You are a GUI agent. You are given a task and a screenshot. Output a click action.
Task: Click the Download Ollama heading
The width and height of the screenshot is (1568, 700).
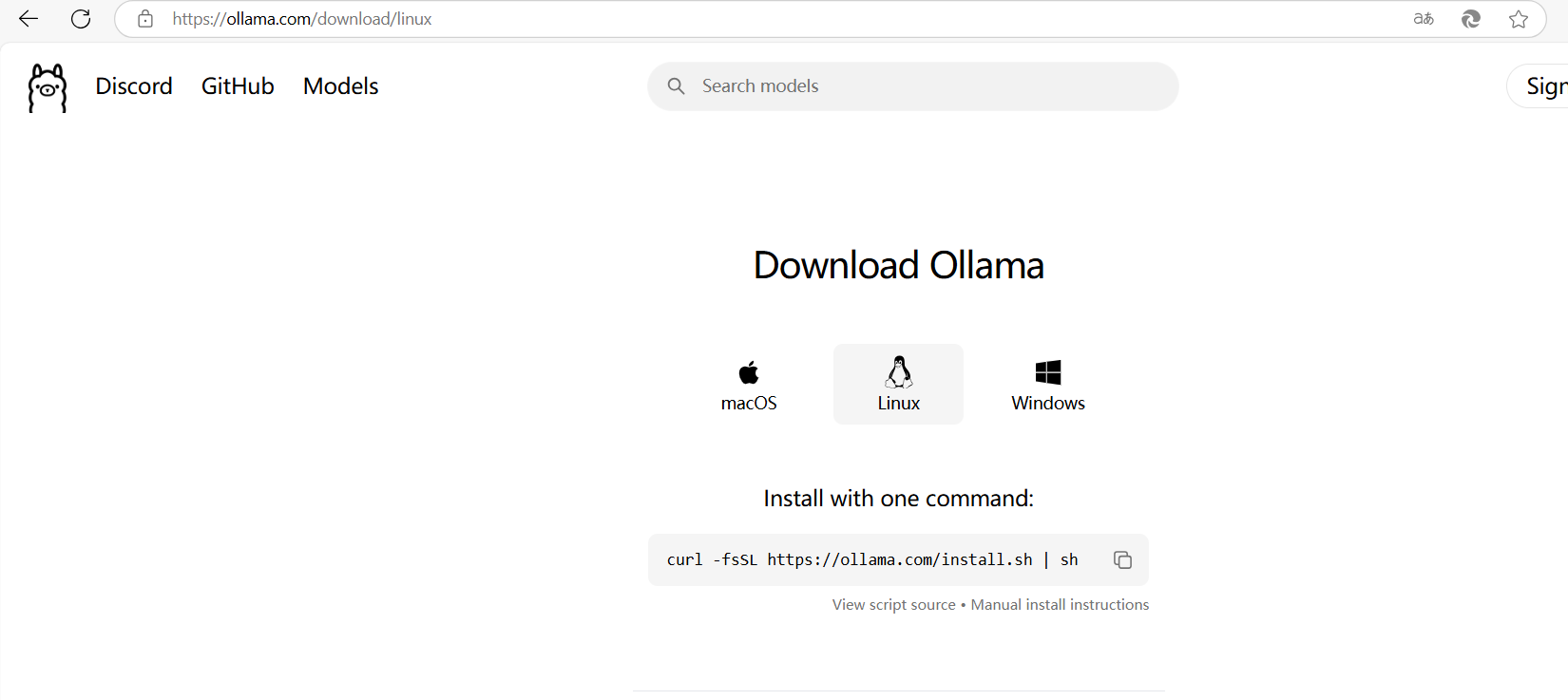pos(898,265)
